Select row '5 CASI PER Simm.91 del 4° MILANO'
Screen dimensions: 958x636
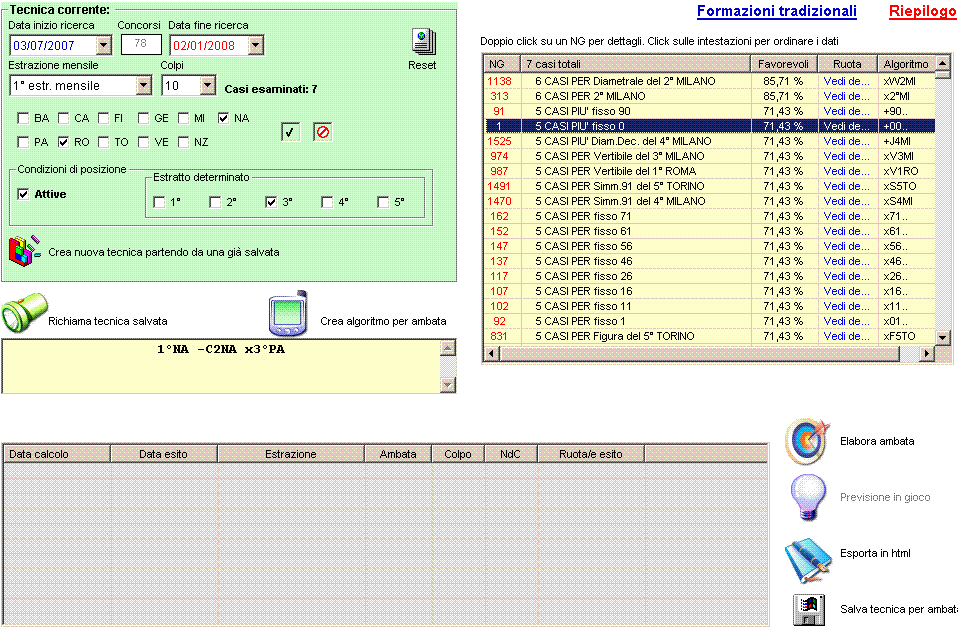[710, 201]
